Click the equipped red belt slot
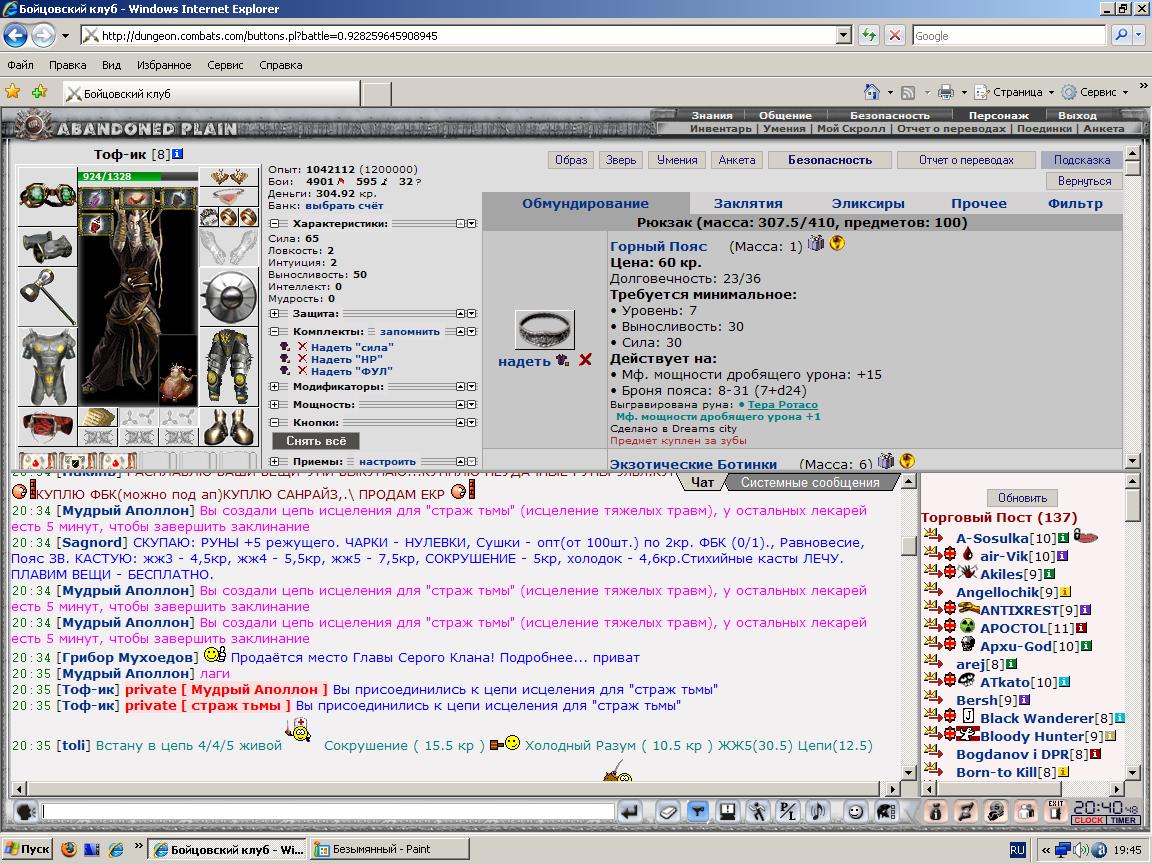The width and height of the screenshot is (1152, 864). 47,425
